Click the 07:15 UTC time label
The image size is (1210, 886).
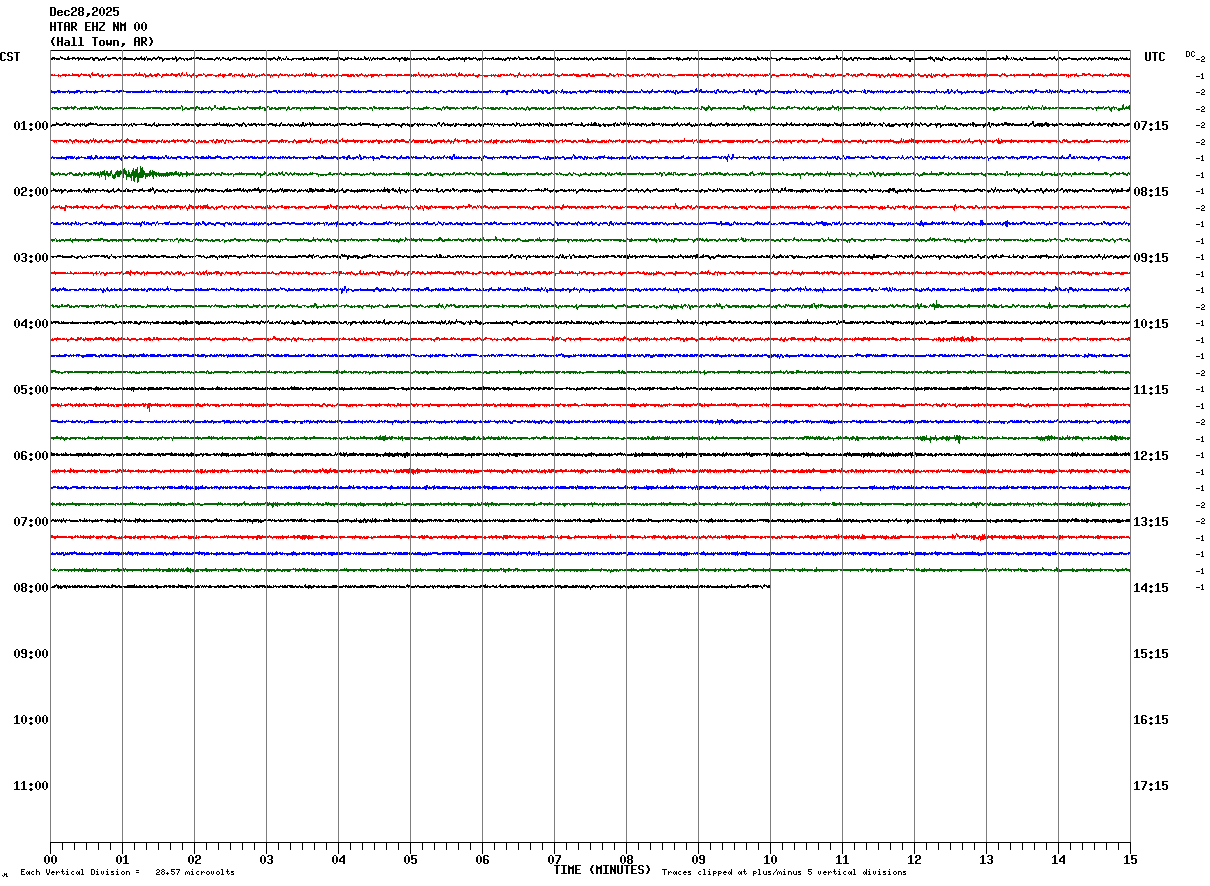click(x=1151, y=126)
